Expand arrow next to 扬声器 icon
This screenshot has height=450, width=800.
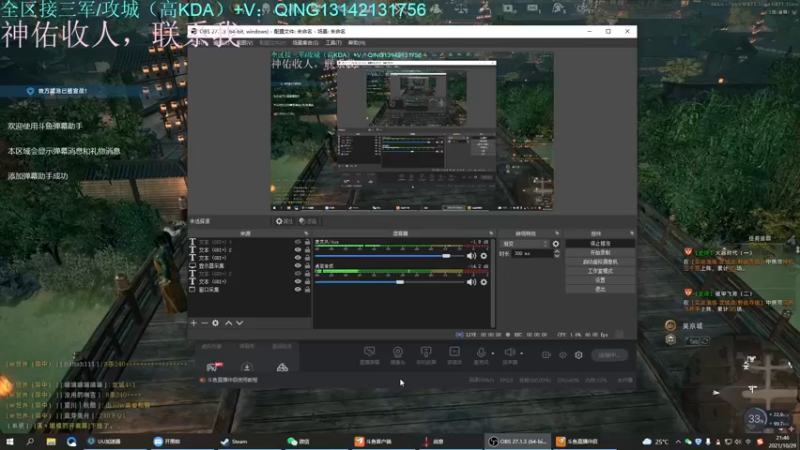point(521,353)
